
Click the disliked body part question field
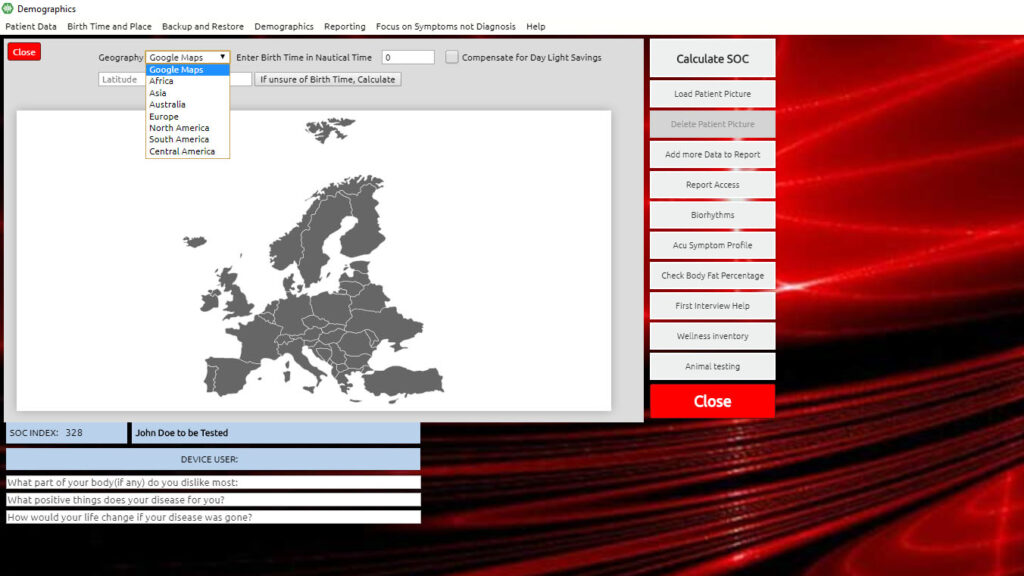[x=213, y=483]
